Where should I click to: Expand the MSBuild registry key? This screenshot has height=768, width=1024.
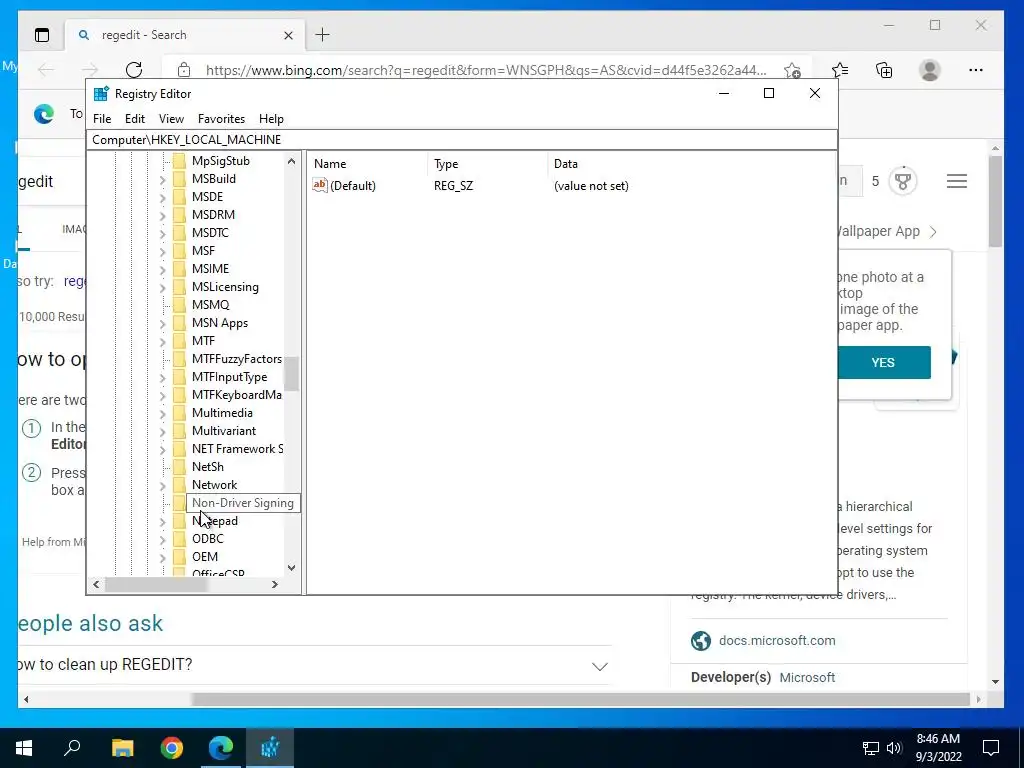coord(163,179)
